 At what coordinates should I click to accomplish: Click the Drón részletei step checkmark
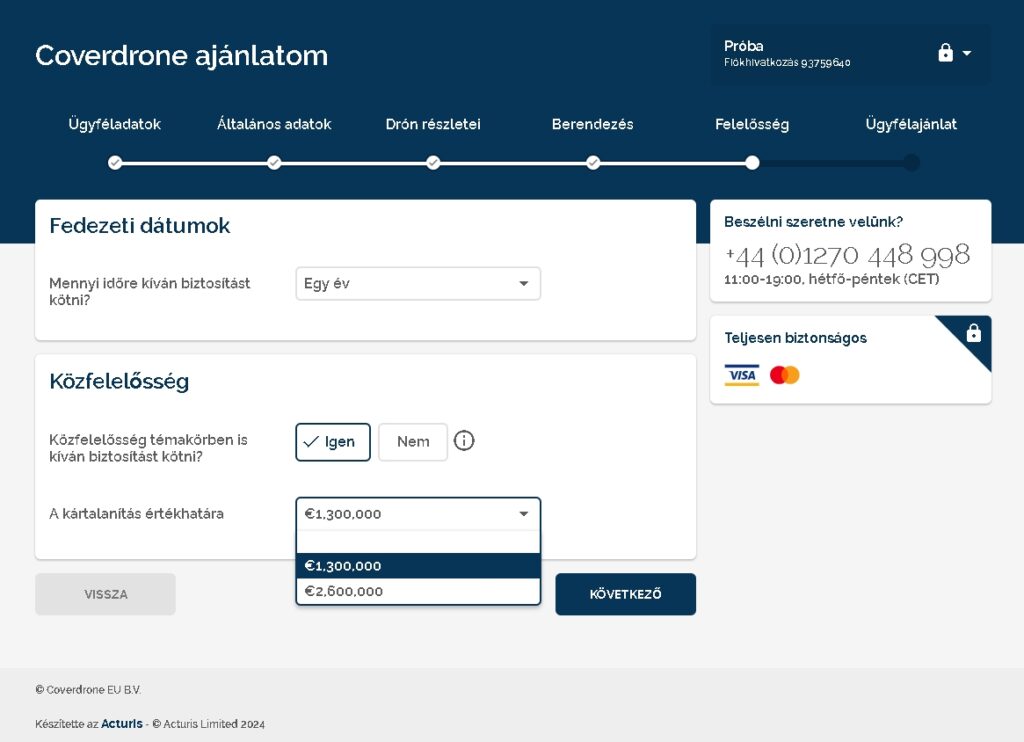433,163
